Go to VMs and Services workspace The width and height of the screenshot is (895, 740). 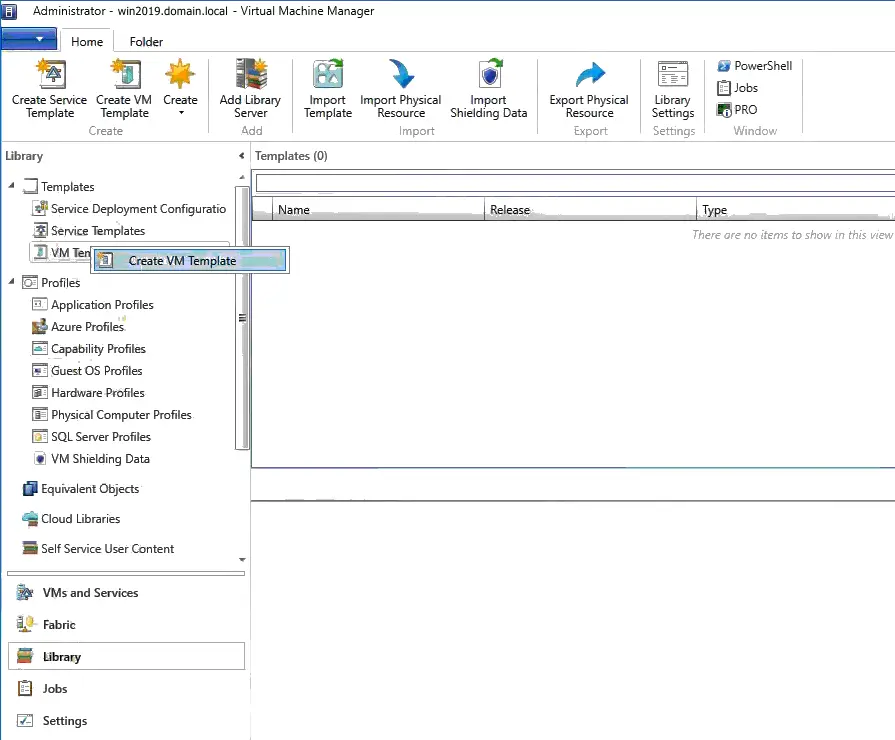127,593
